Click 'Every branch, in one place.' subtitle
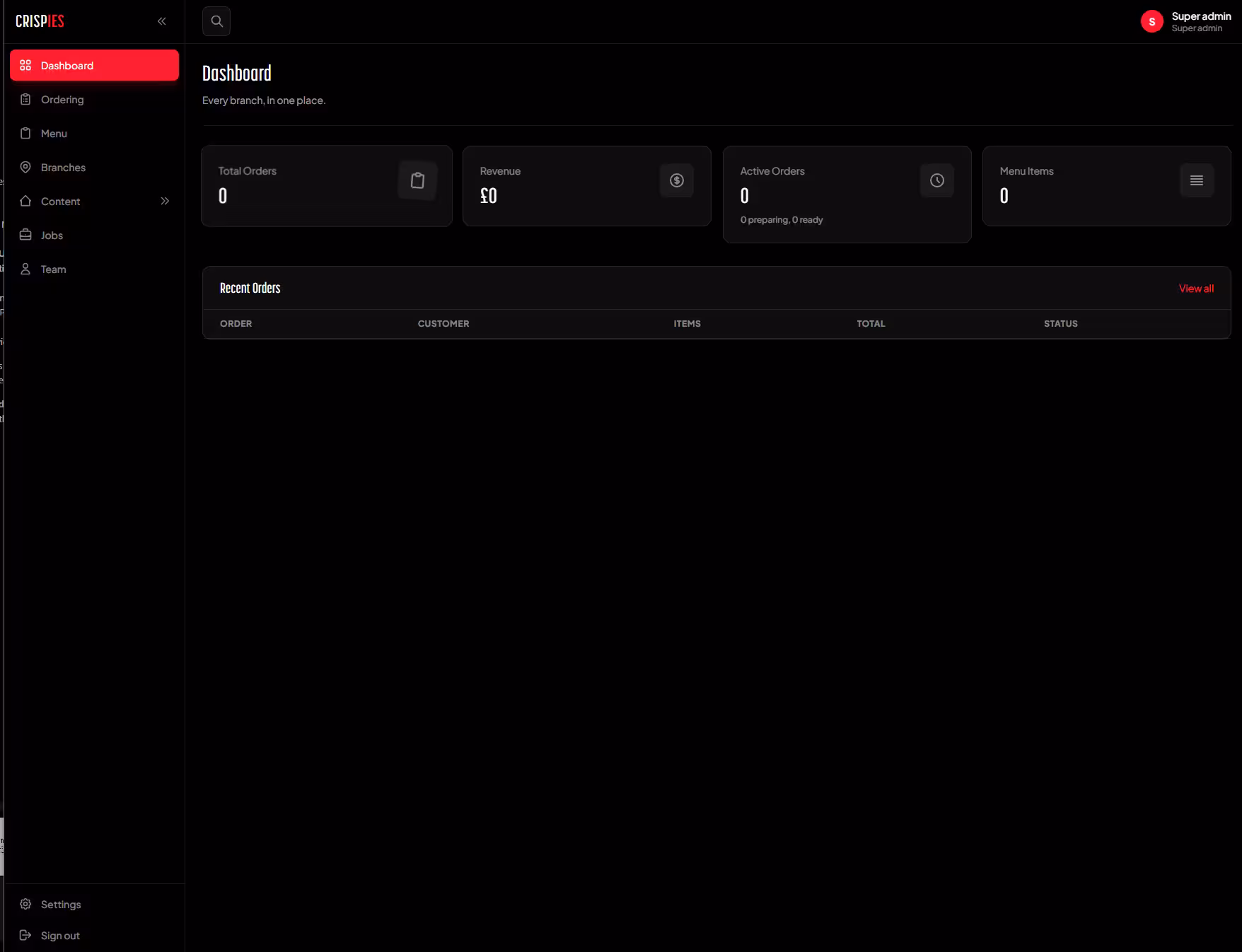 coord(264,100)
